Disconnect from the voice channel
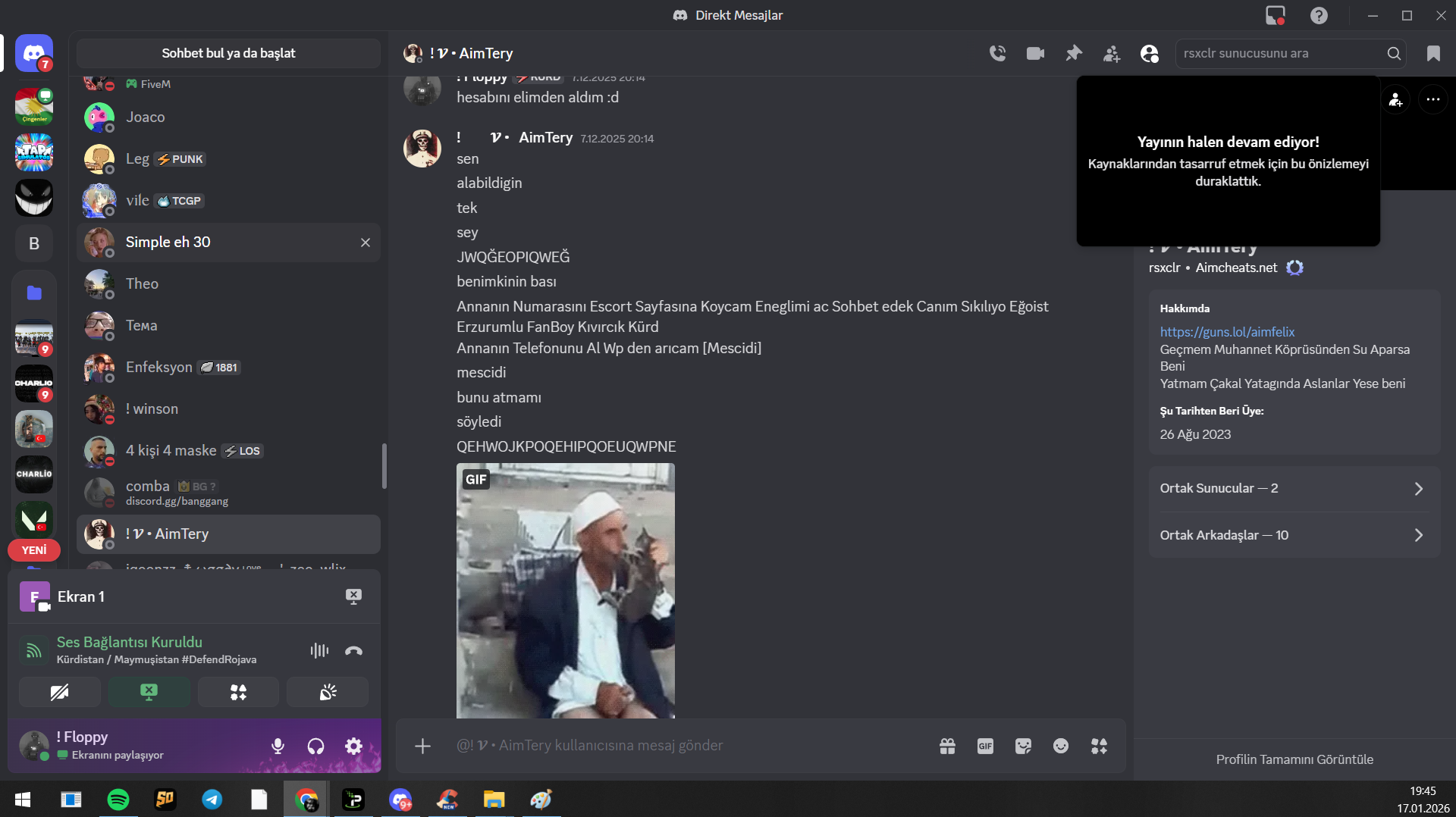This screenshot has height=817, width=1456. [x=353, y=650]
